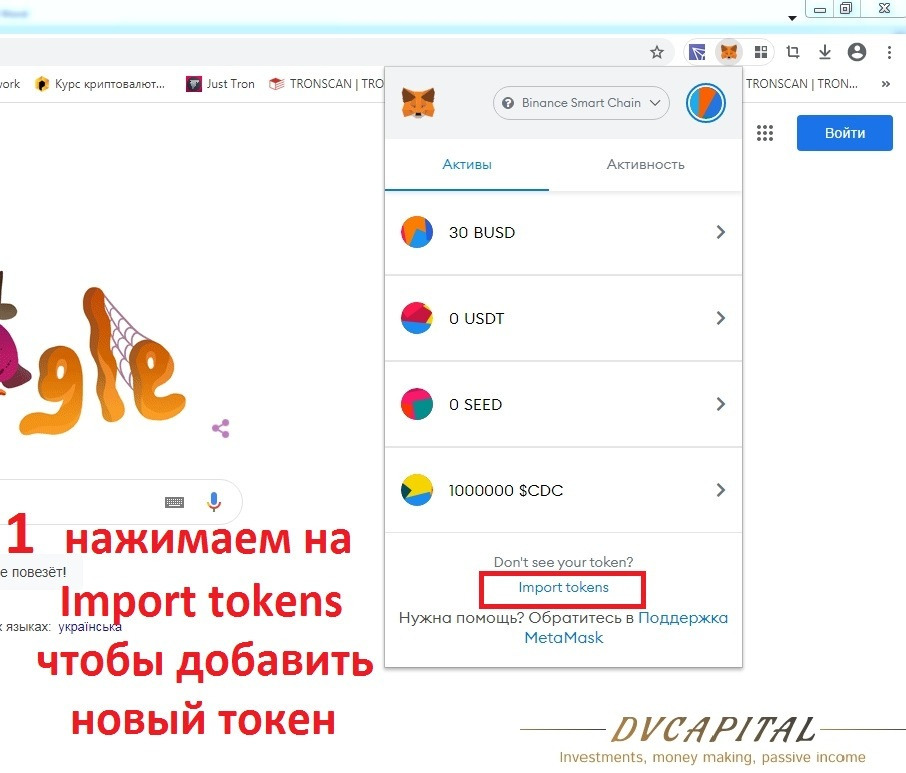Select the 1000000 $CDC balance text
This screenshot has width=906, height=773.
506,490
